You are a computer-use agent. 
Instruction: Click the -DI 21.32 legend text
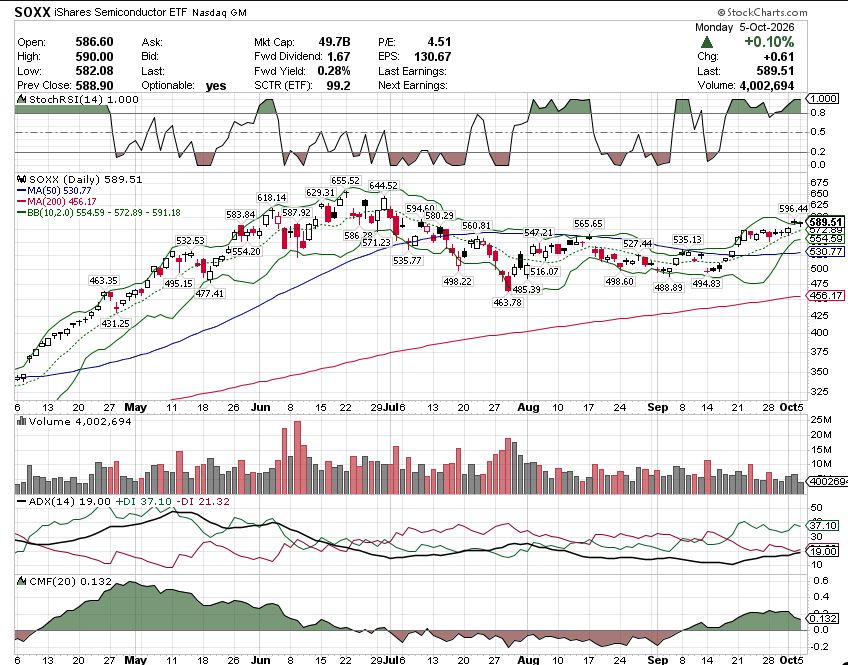coord(202,502)
